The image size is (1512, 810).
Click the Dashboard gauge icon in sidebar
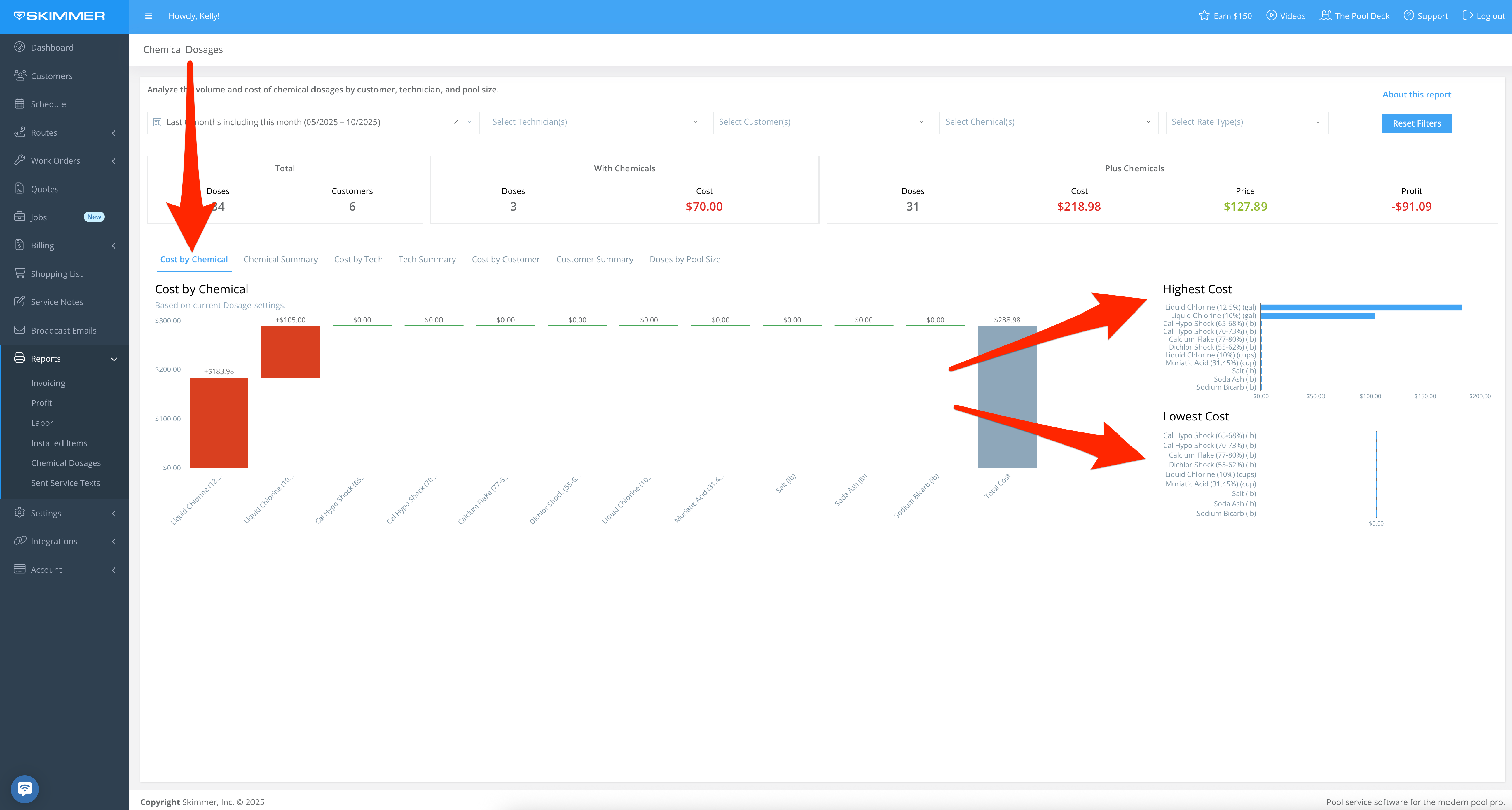coord(19,47)
